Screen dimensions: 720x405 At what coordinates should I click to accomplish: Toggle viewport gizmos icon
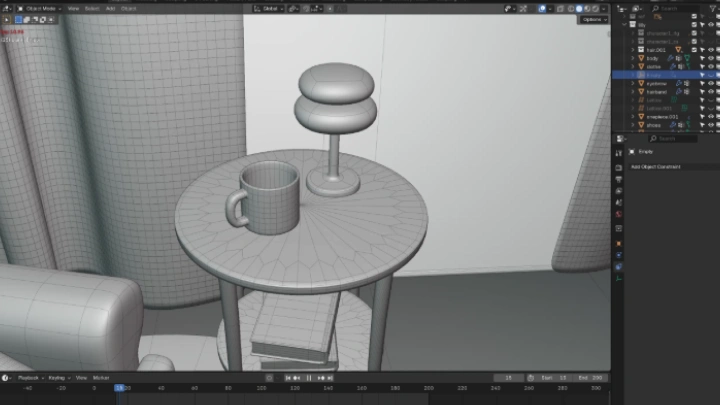tap(523, 8)
